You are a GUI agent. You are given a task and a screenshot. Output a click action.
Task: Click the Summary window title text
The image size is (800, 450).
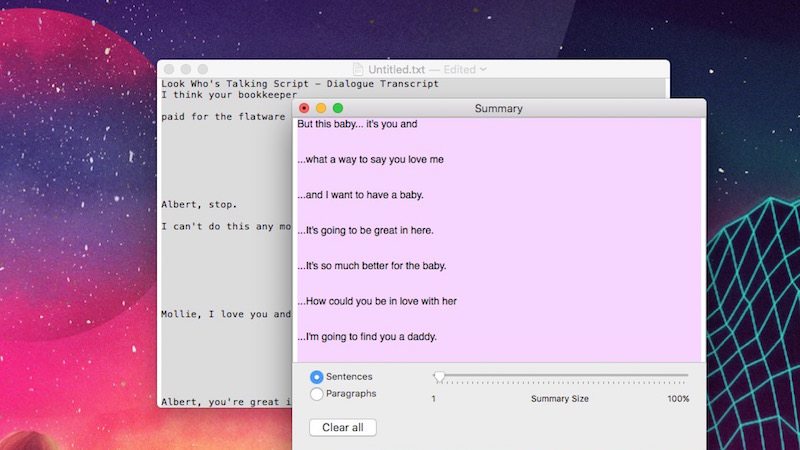point(498,109)
